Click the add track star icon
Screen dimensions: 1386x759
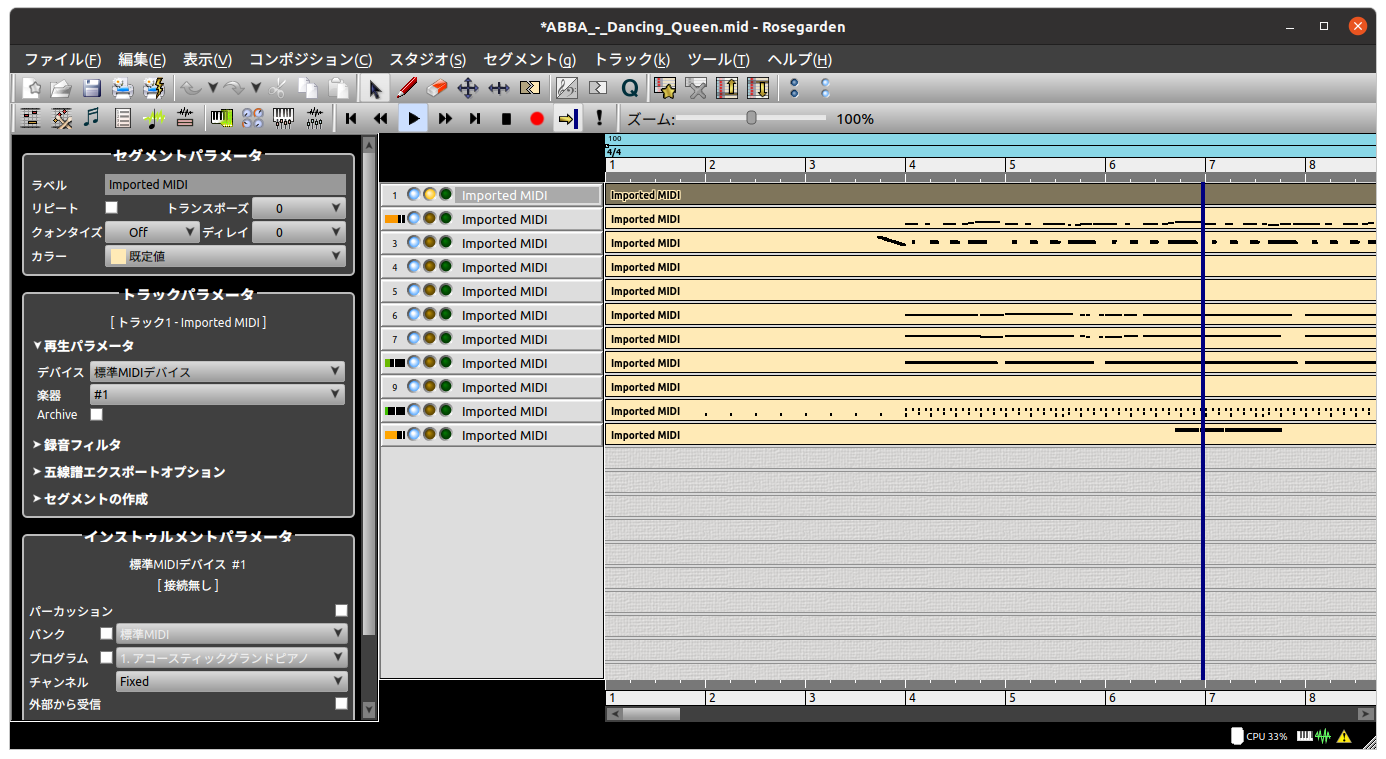[x=666, y=88]
